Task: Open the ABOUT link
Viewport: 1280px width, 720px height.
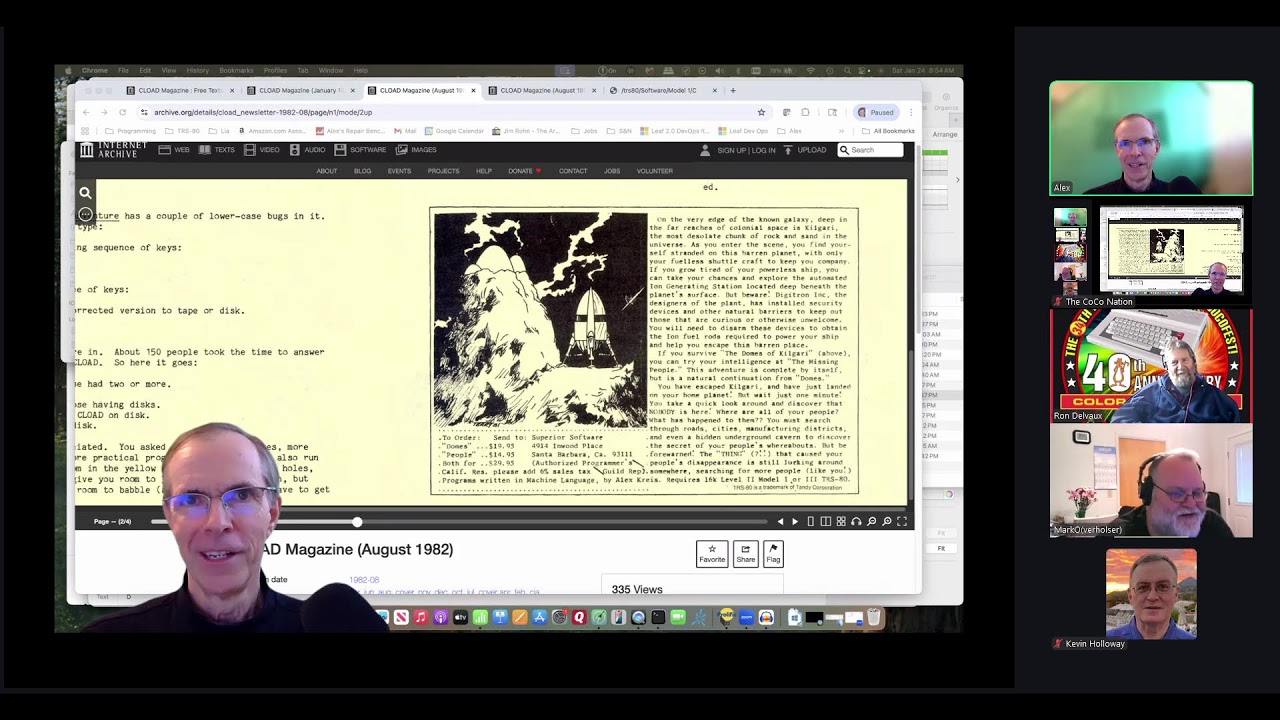Action: (327, 171)
